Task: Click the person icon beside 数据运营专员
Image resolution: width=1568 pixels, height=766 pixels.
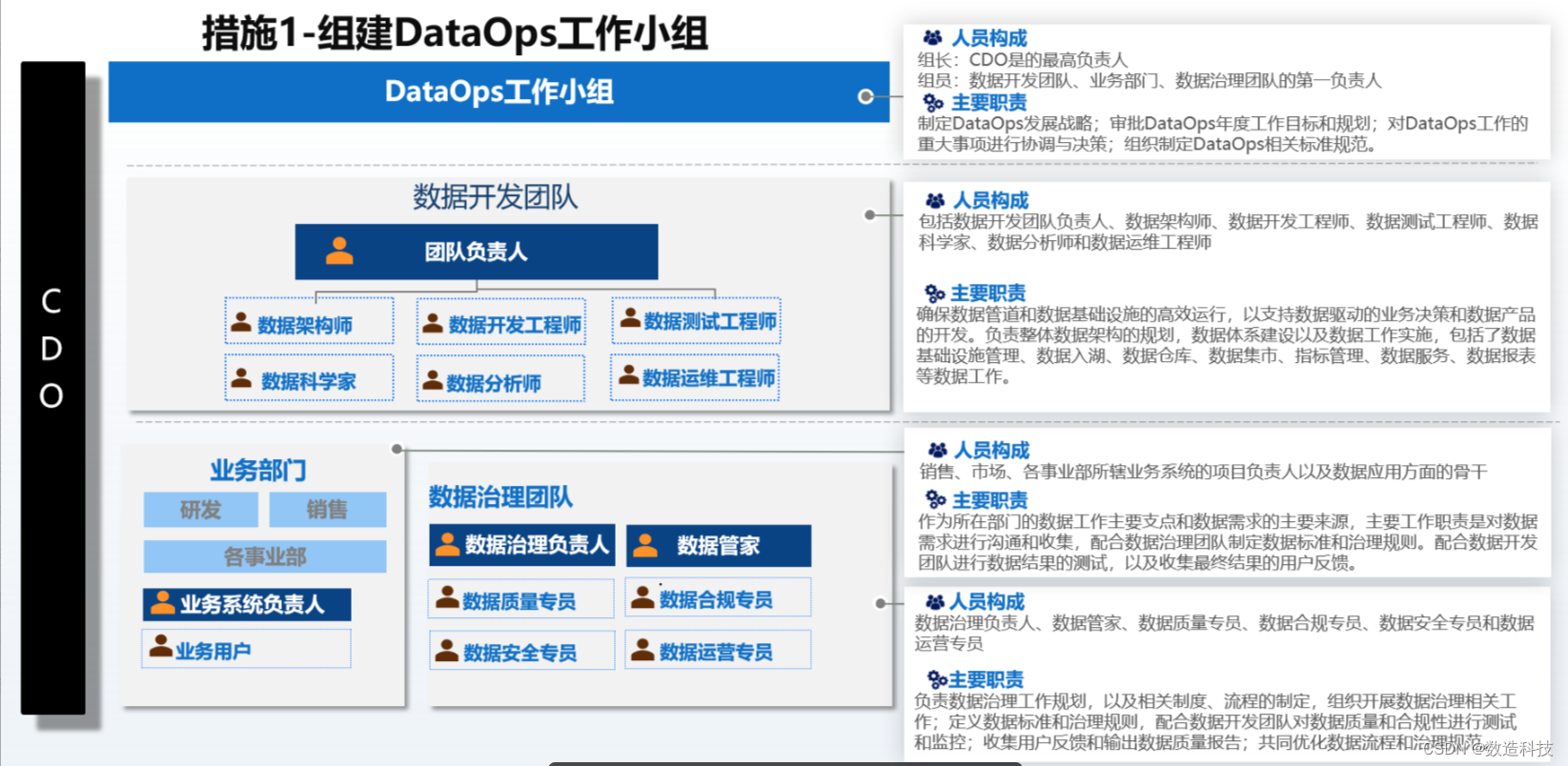Action: pos(643,651)
